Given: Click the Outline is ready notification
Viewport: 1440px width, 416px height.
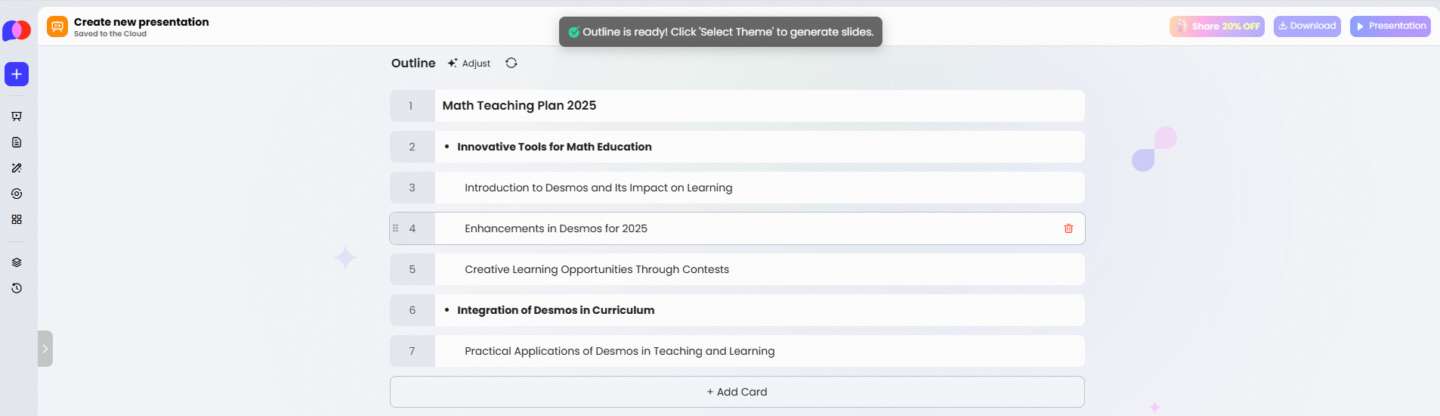Looking at the screenshot, I should click(721, 32).
